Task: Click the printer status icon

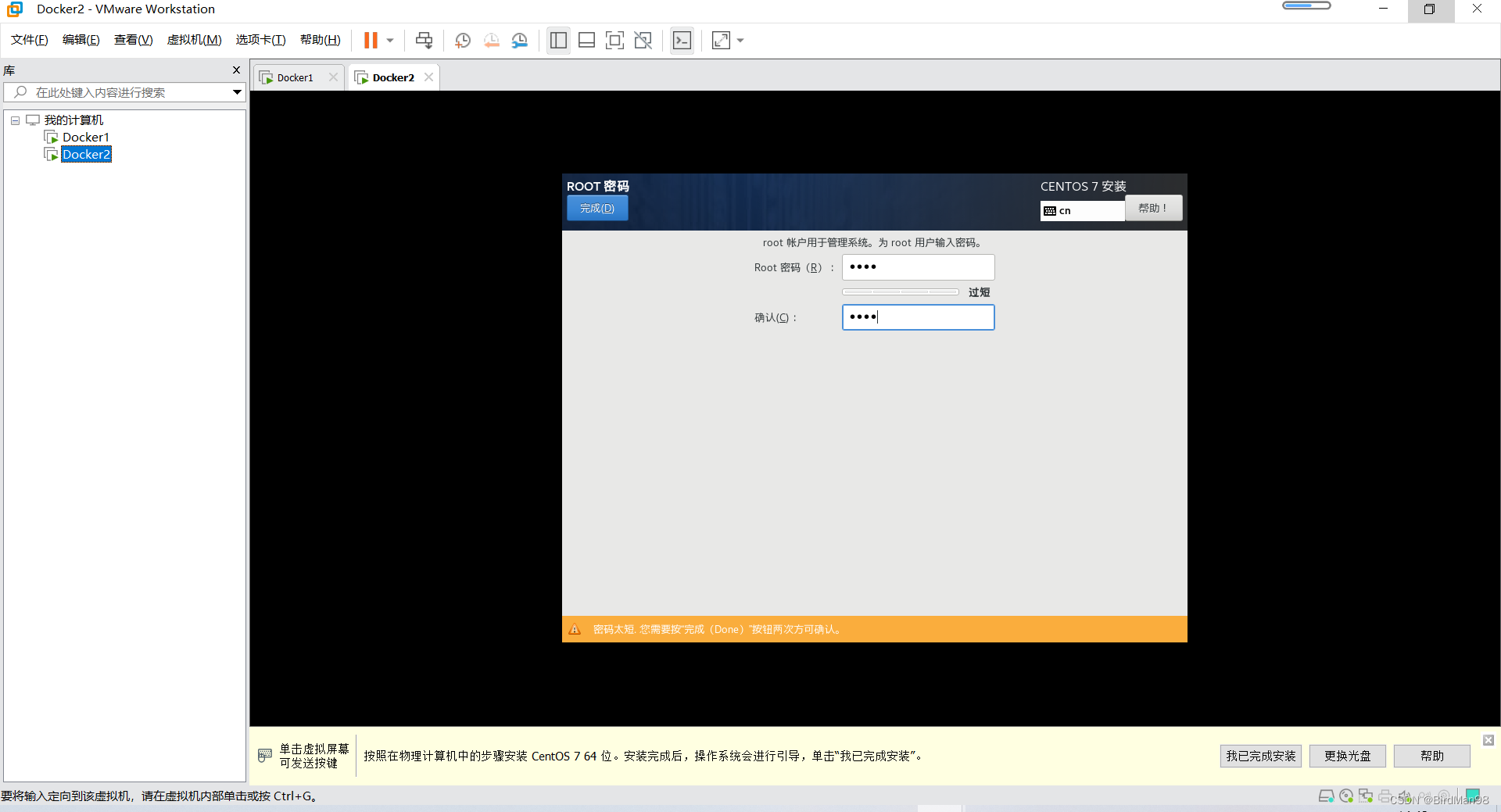Action: 1385,796
